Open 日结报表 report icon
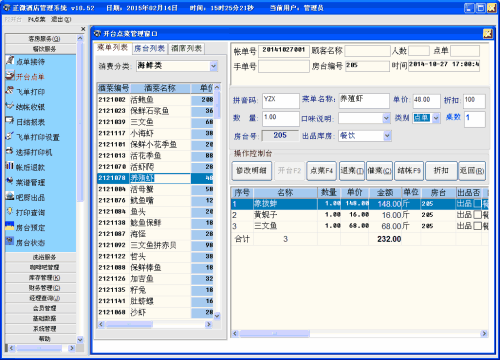 point(10,121)
